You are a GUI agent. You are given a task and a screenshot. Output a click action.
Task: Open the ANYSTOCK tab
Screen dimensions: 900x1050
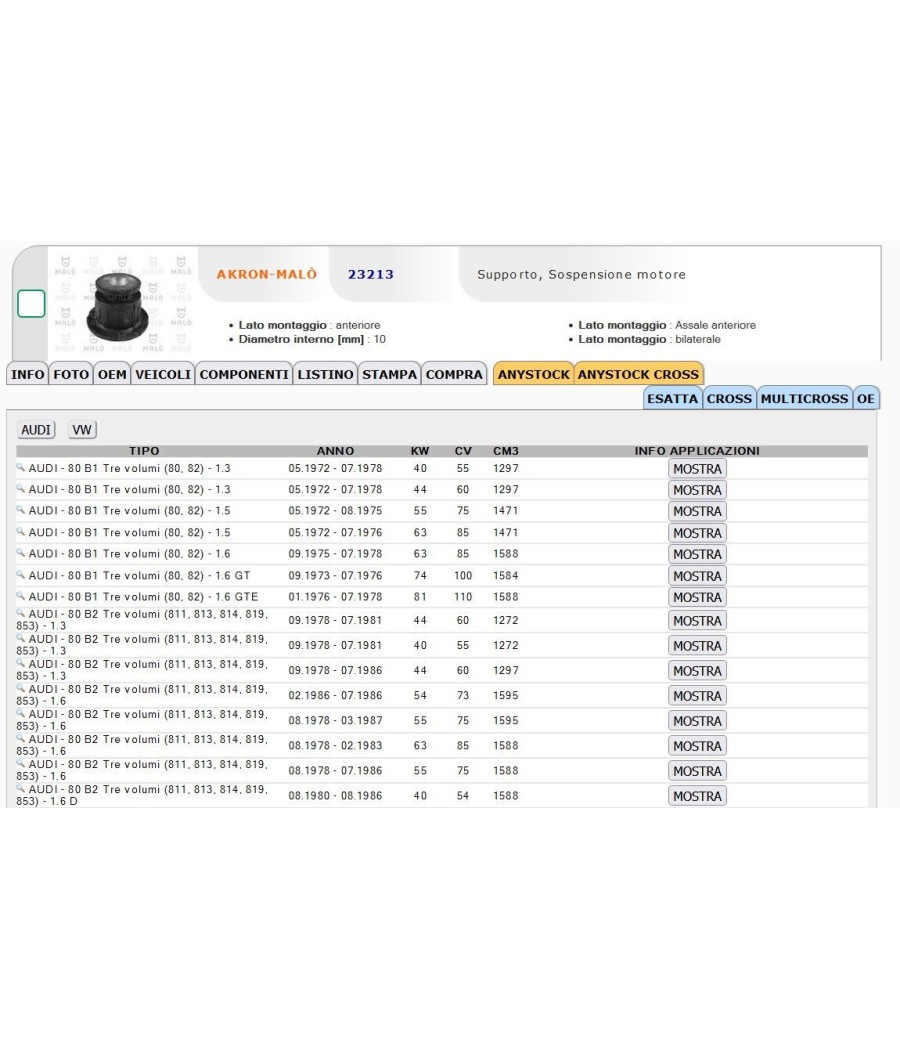tap(534, 374)
